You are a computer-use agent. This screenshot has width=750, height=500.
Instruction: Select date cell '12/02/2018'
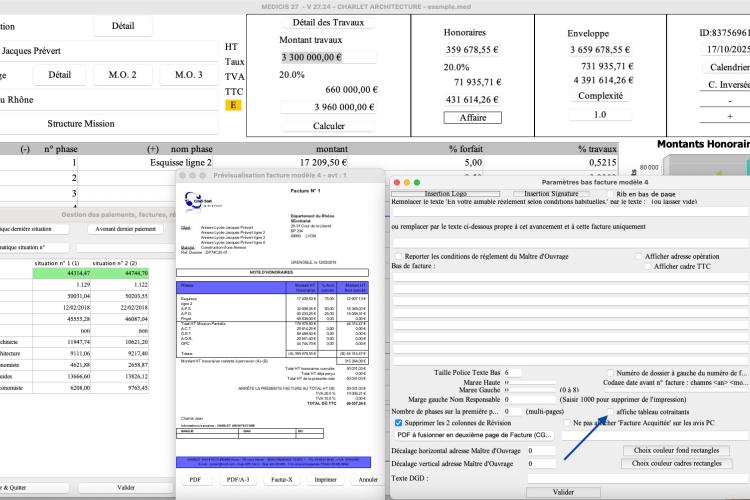(x=62, y=308)
